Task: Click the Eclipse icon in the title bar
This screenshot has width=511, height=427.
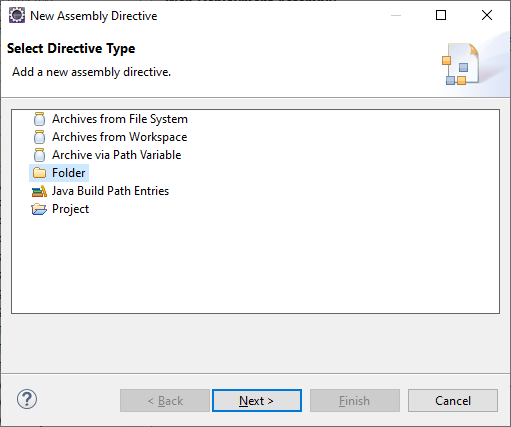Action: 17,15
